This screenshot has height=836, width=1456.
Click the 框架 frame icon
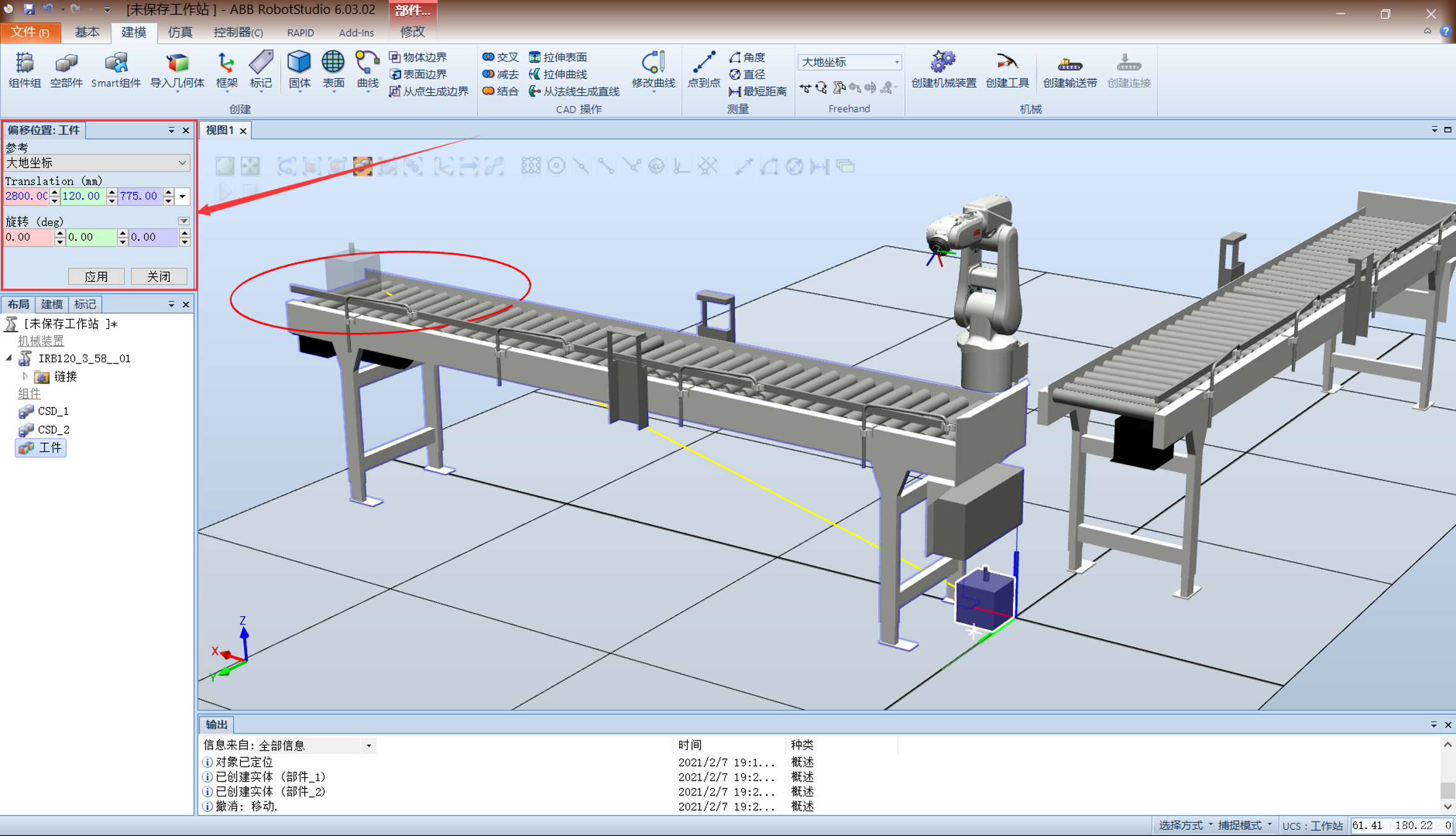226,63
